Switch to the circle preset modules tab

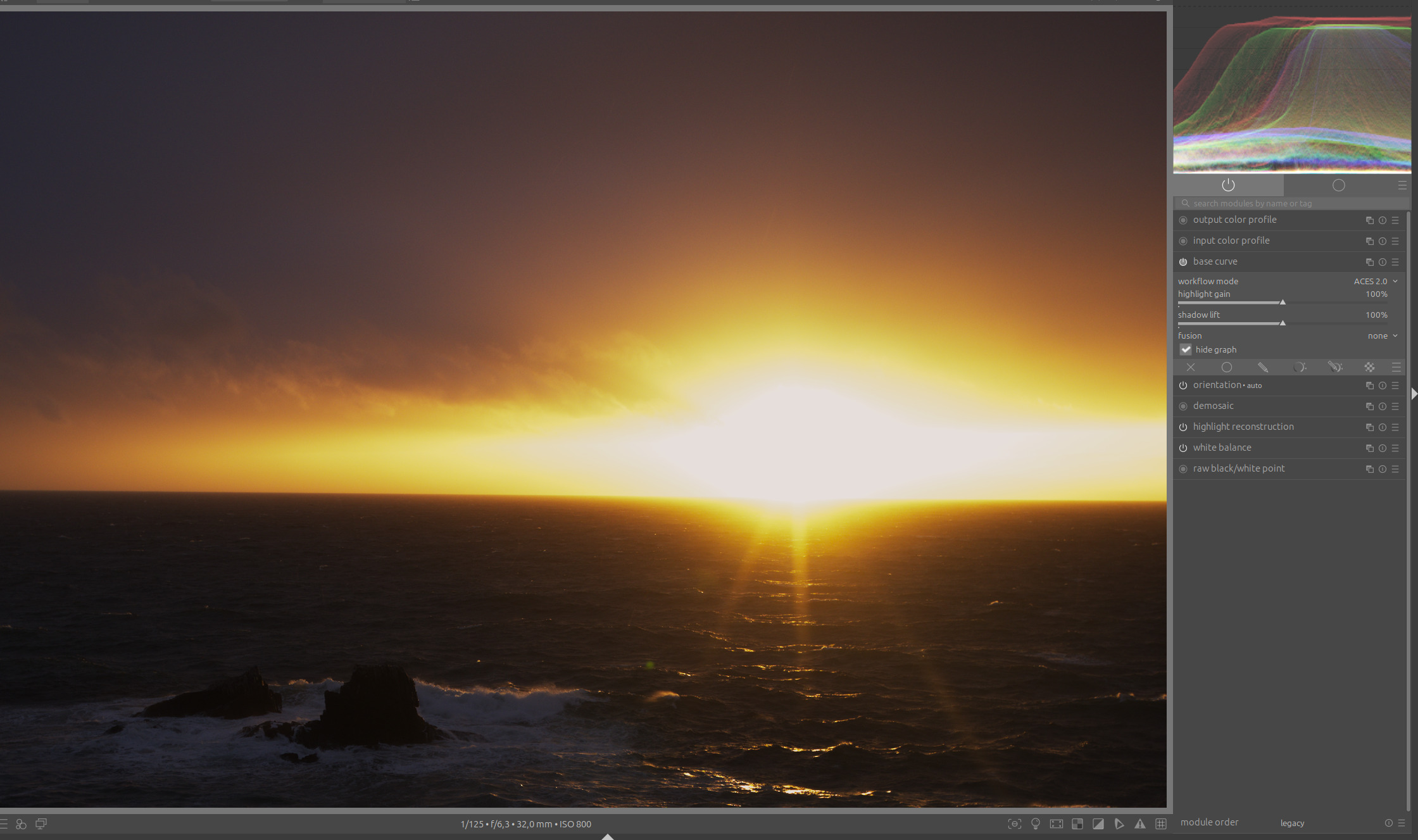pos(1338,185)
